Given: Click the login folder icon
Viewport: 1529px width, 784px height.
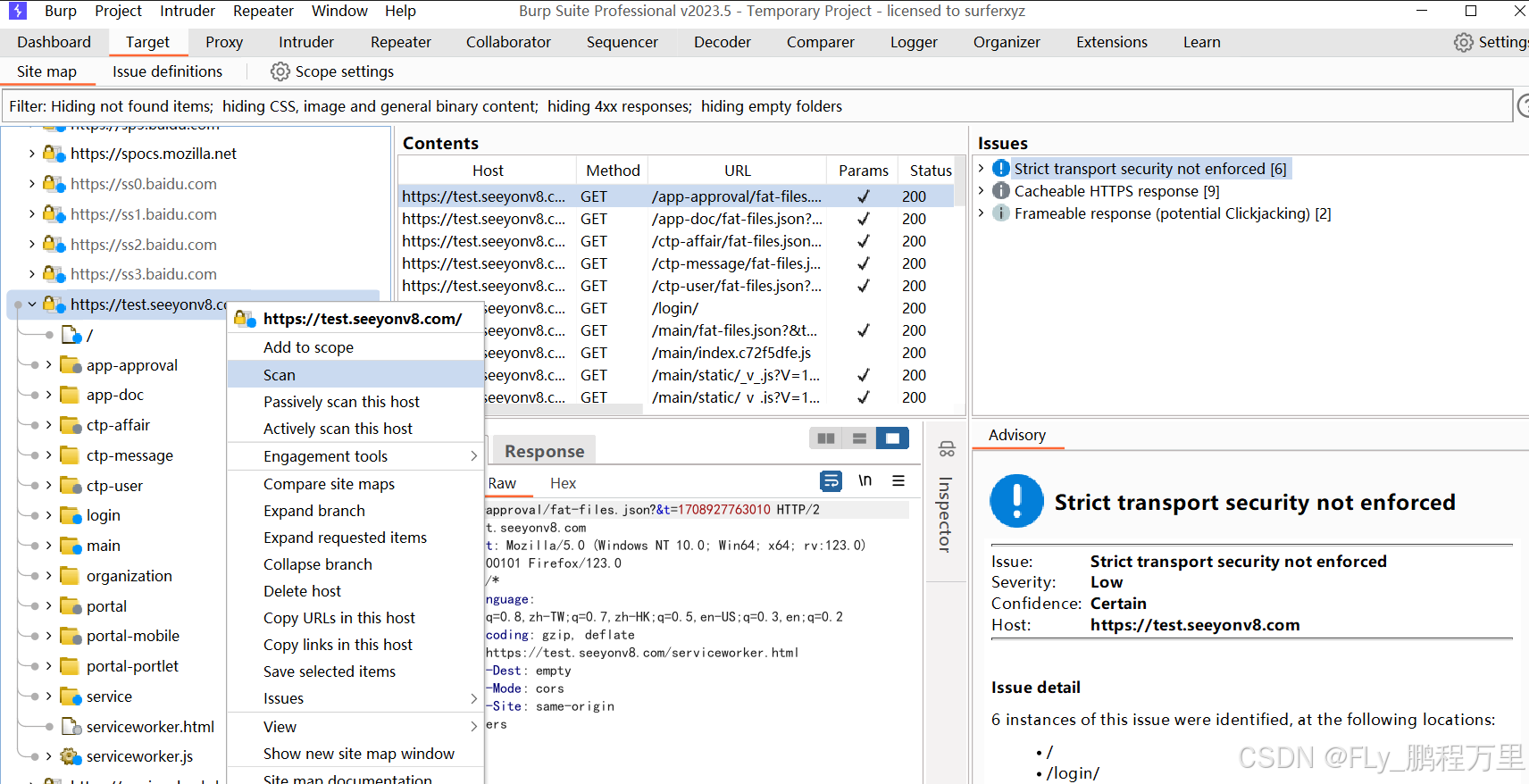Looking at the screenshot, I should (71, 515).
